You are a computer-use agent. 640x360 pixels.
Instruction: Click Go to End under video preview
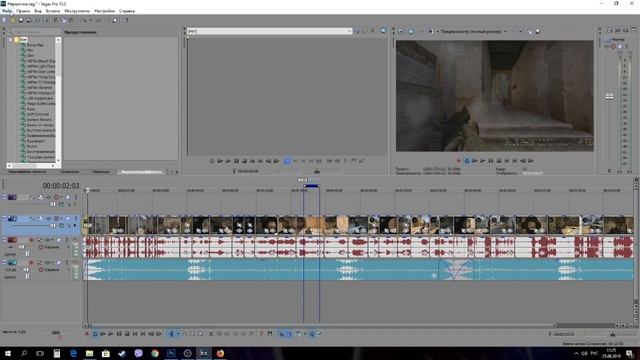tap(515, 161)
